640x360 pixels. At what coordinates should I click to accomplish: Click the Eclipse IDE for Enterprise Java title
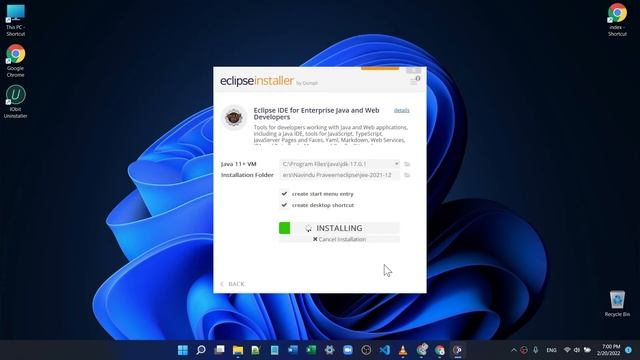[x=316, y=113]
